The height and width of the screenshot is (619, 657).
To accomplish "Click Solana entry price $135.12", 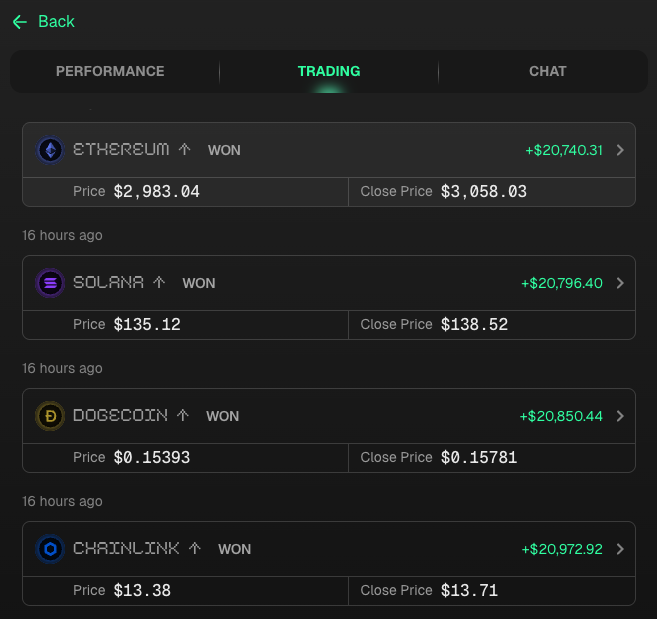I will [147, 324].
